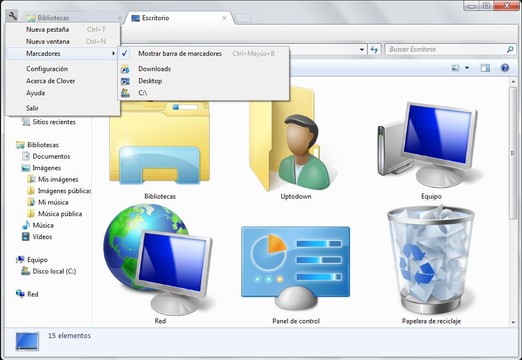Click the scrollbar up arrow
The height and width of the screenshot is (360, 522).
point(512,82)
